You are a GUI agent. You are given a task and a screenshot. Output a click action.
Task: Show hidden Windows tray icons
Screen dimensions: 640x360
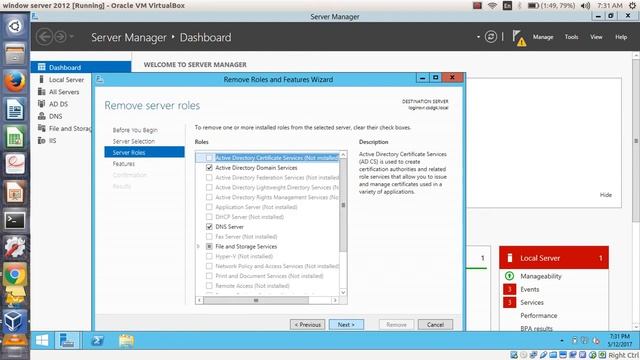point(562,340)
